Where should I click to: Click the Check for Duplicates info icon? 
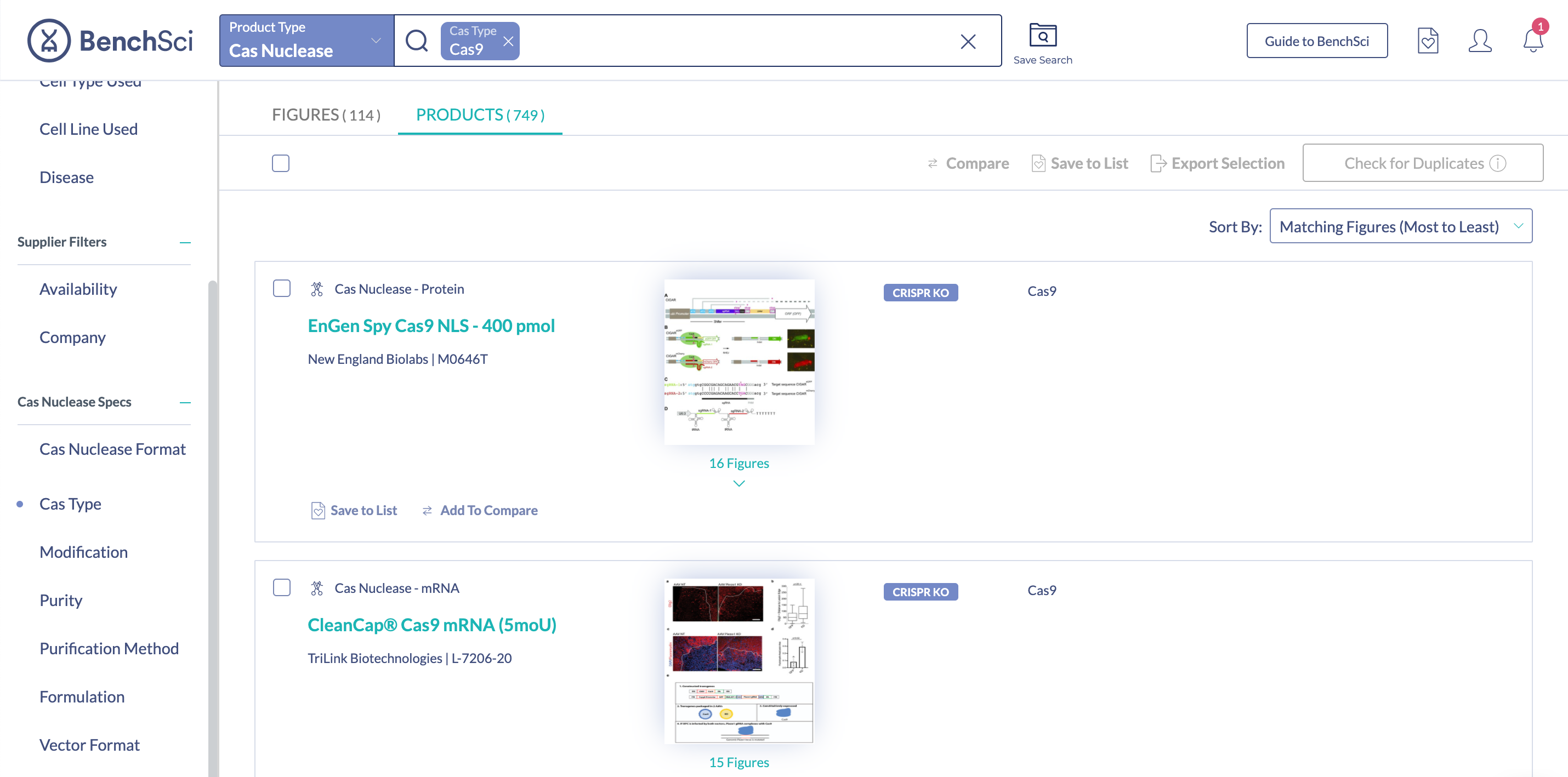(1497, 163)
